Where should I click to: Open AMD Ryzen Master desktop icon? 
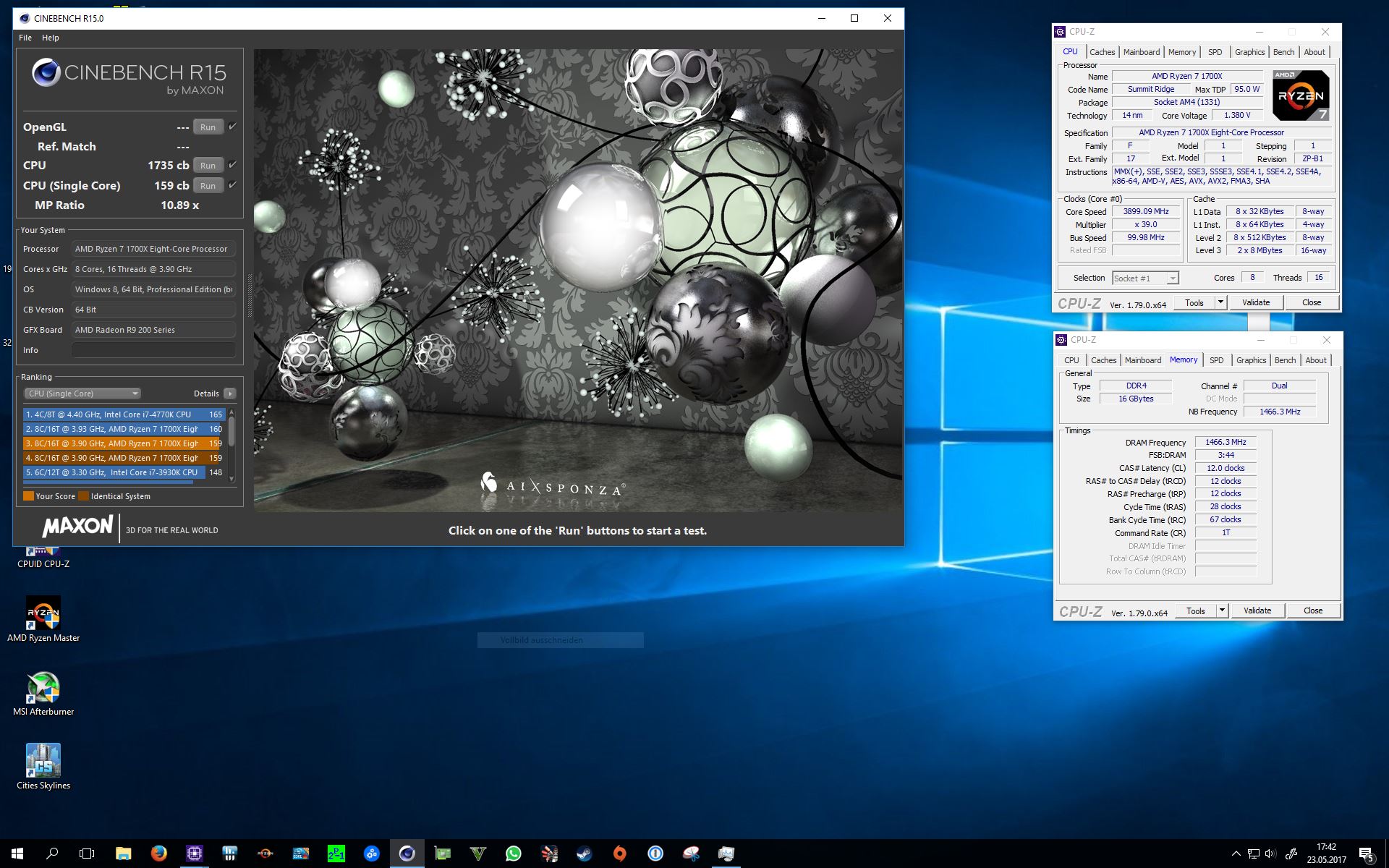(x=43, y=614)
